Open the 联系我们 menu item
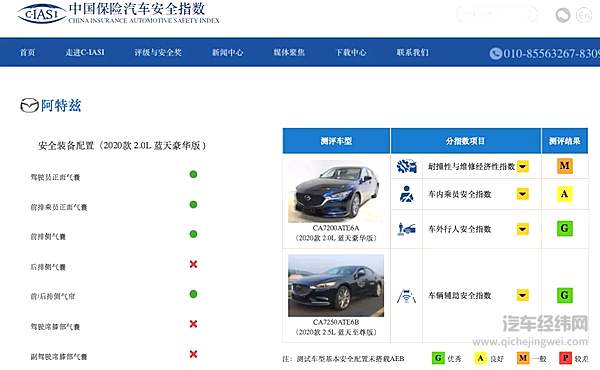 click(412, 52)
